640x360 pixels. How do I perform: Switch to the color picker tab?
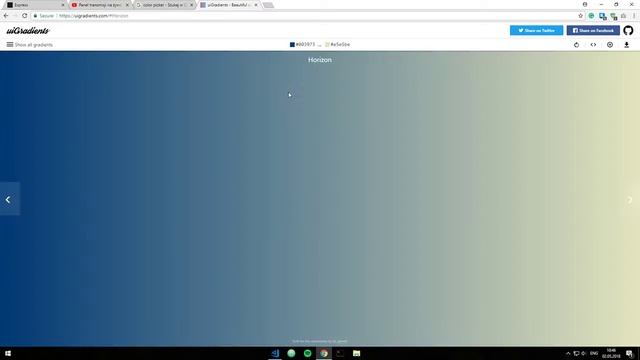click(164, 5)
